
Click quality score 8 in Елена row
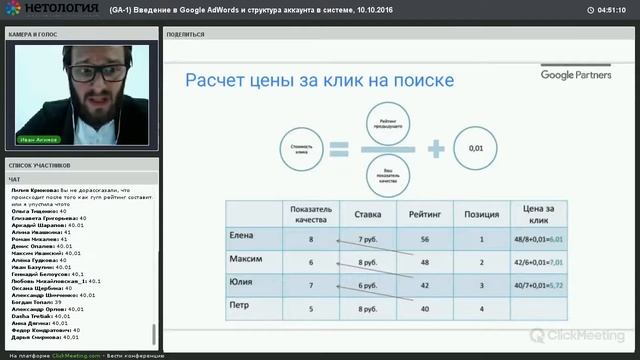click(x=311, y=239)
